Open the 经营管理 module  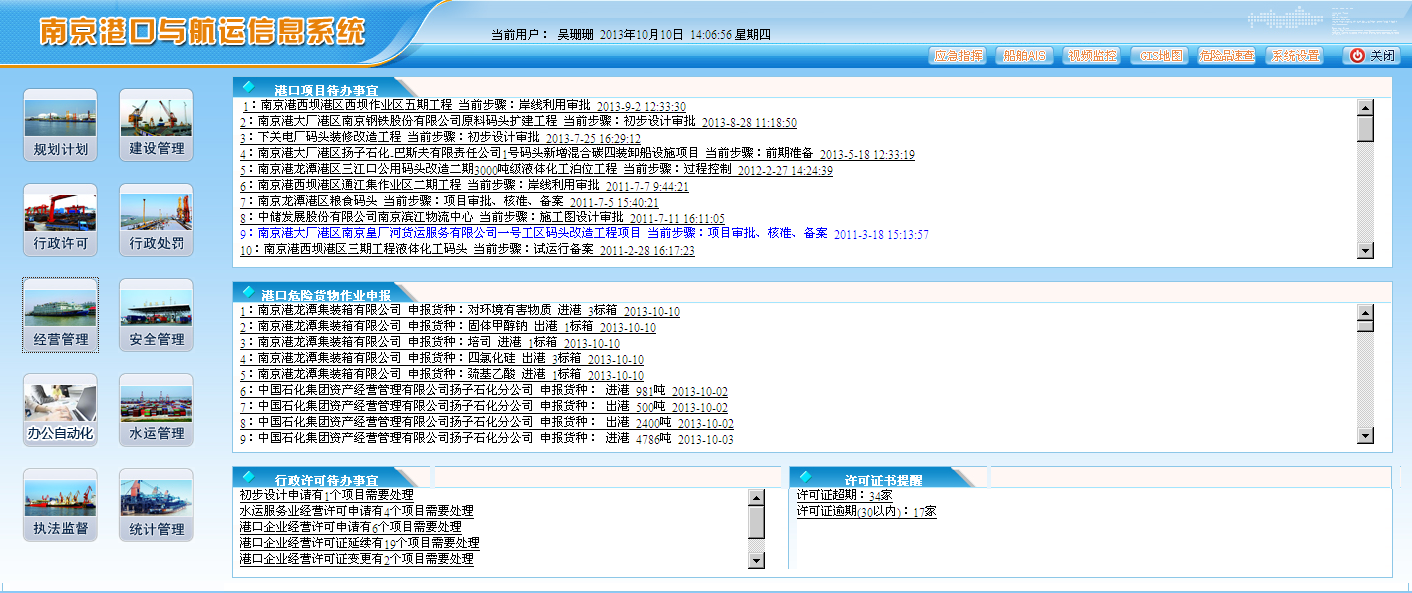(x=60, y=316)
